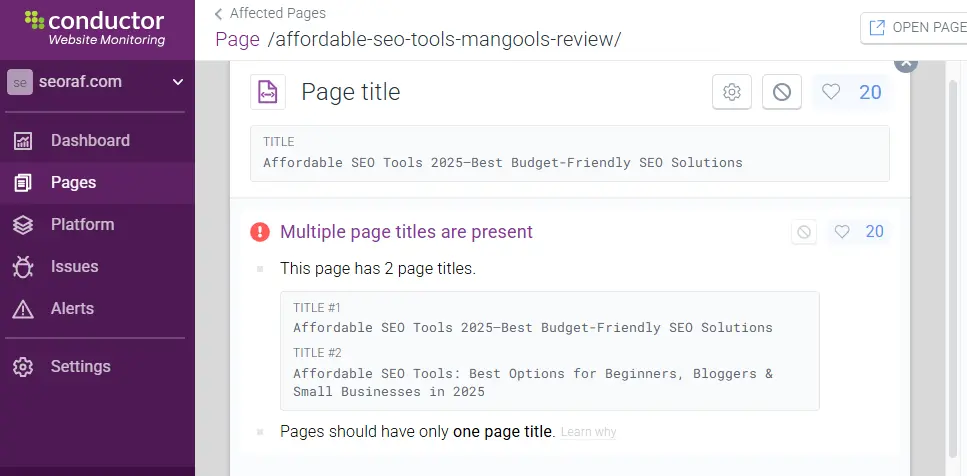This screenshot has height=476, width=967.
Task: Click the back chevron beside Affected Pages
Action: tap(218, 14)
